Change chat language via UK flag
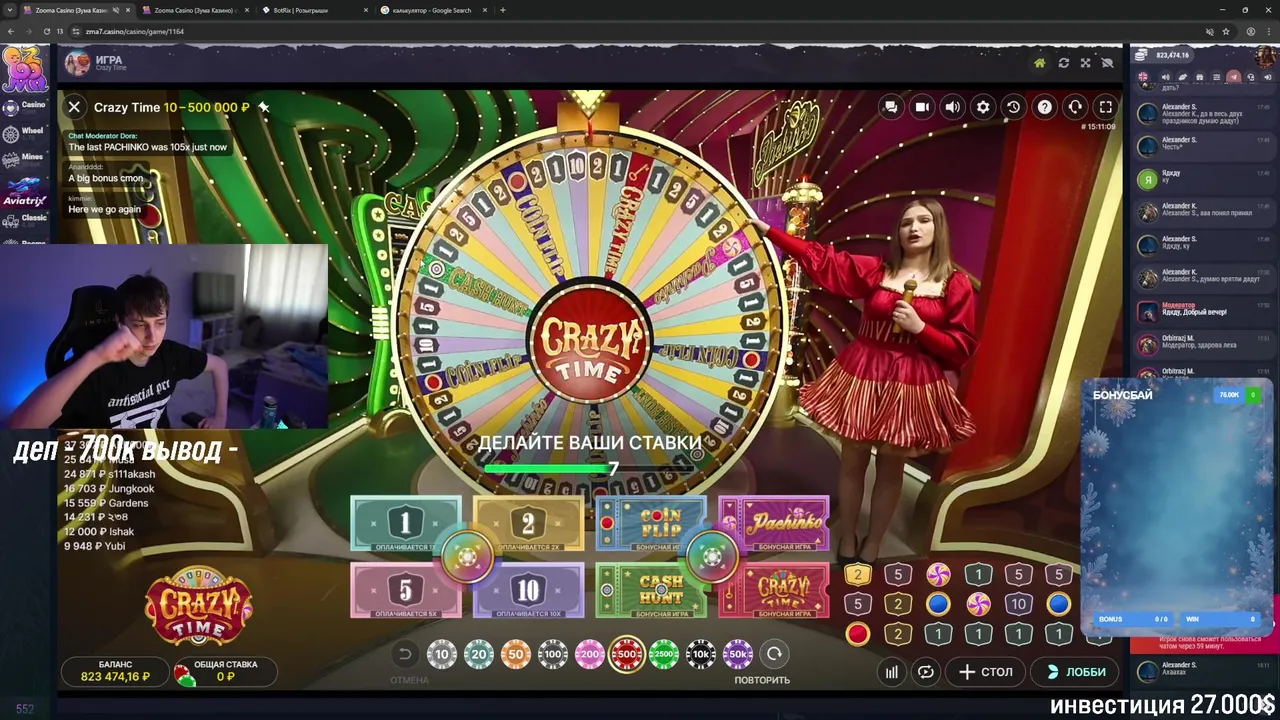The image size is (1280, 720). 1144,77
